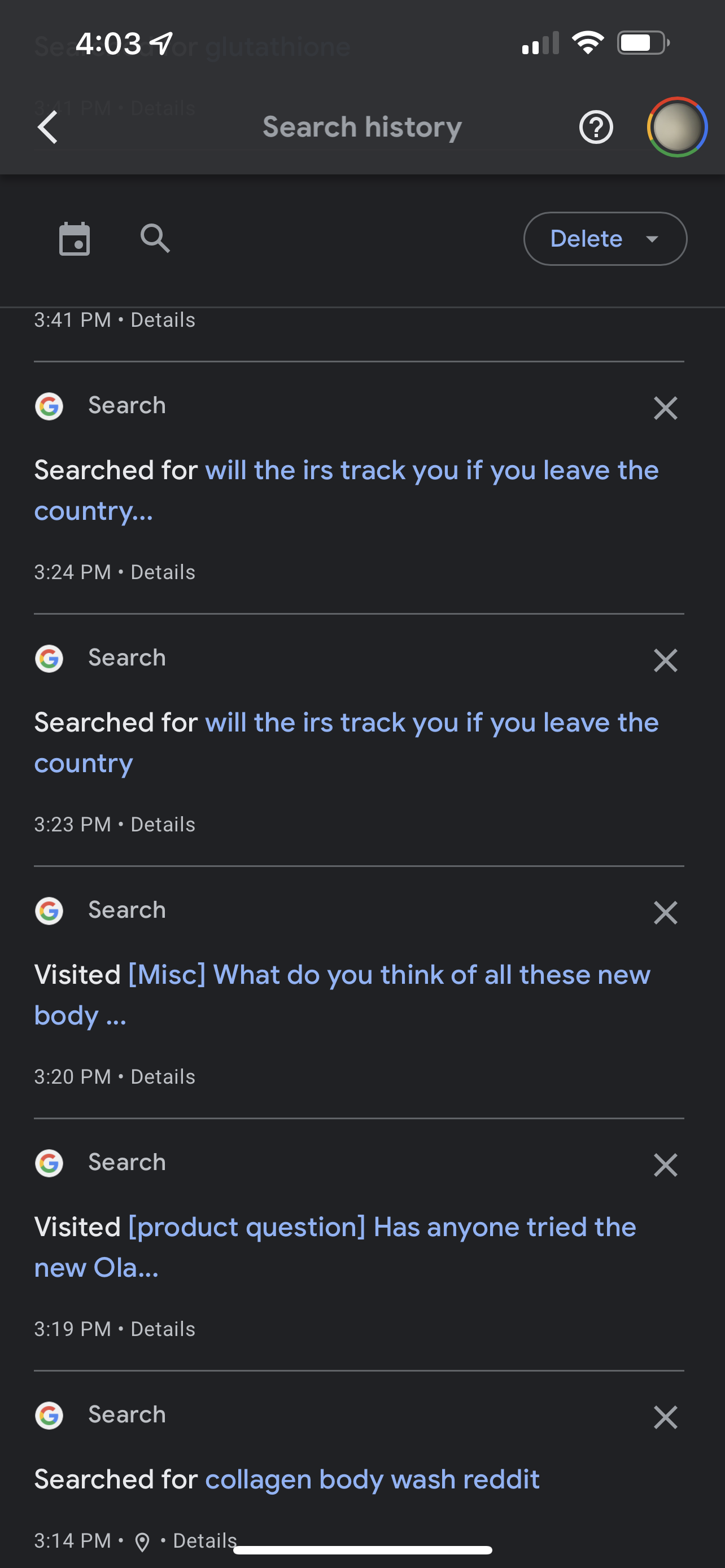Open the calendar date filter icon
The width and height of the screenshot is (725, 1568).
click(x=75, y=239)
